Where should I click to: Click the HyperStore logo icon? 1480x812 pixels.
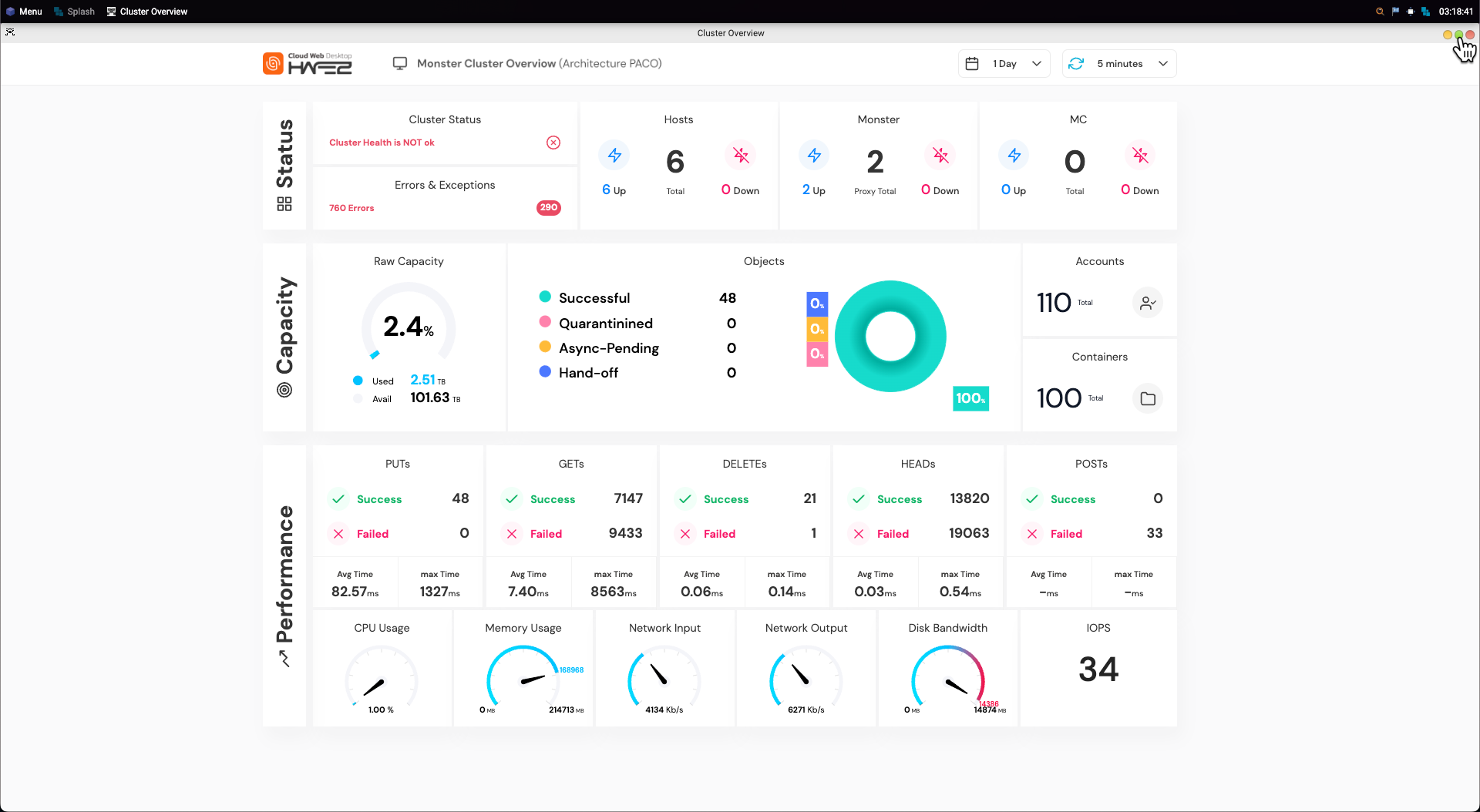[273, 64]
